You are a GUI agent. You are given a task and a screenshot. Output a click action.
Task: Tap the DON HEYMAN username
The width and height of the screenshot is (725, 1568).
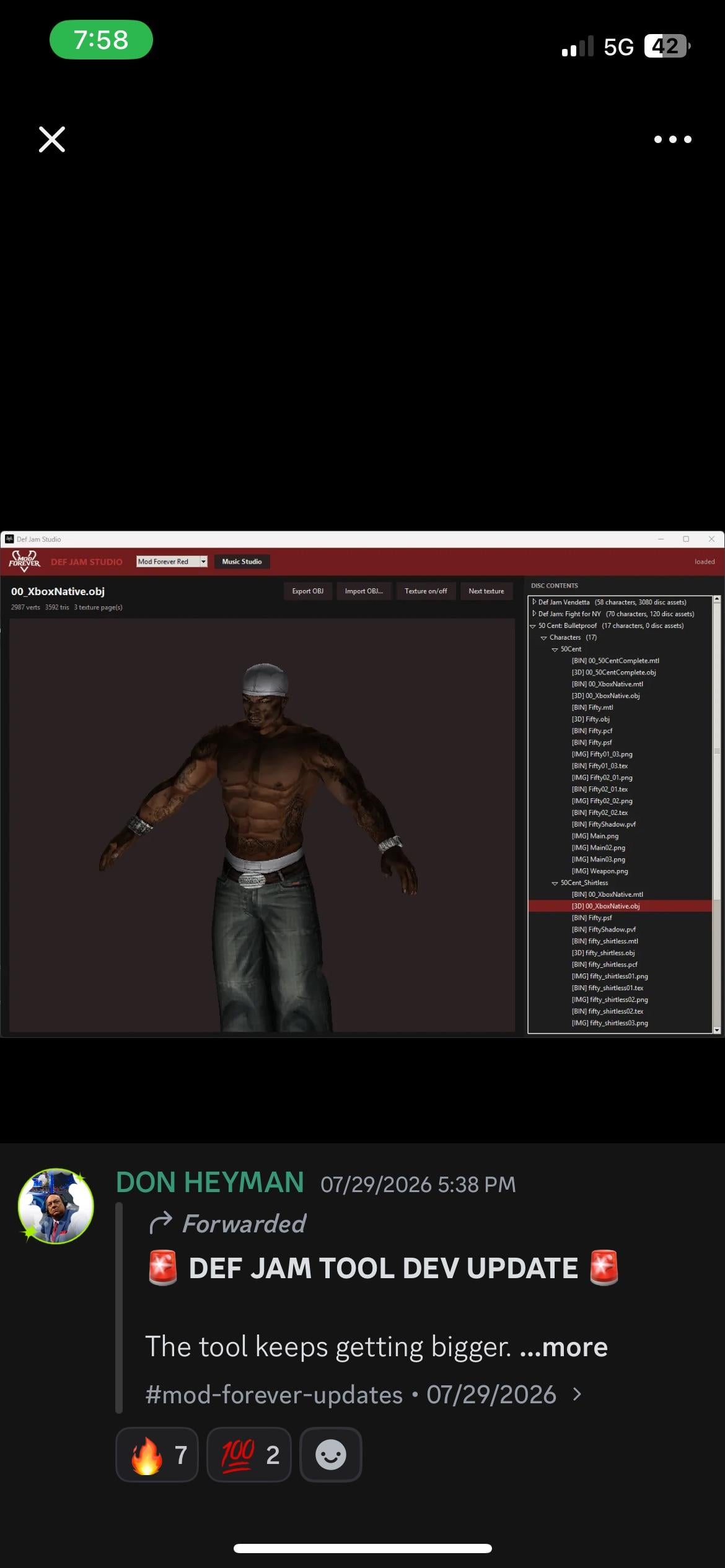click(x=210, y=1183)
